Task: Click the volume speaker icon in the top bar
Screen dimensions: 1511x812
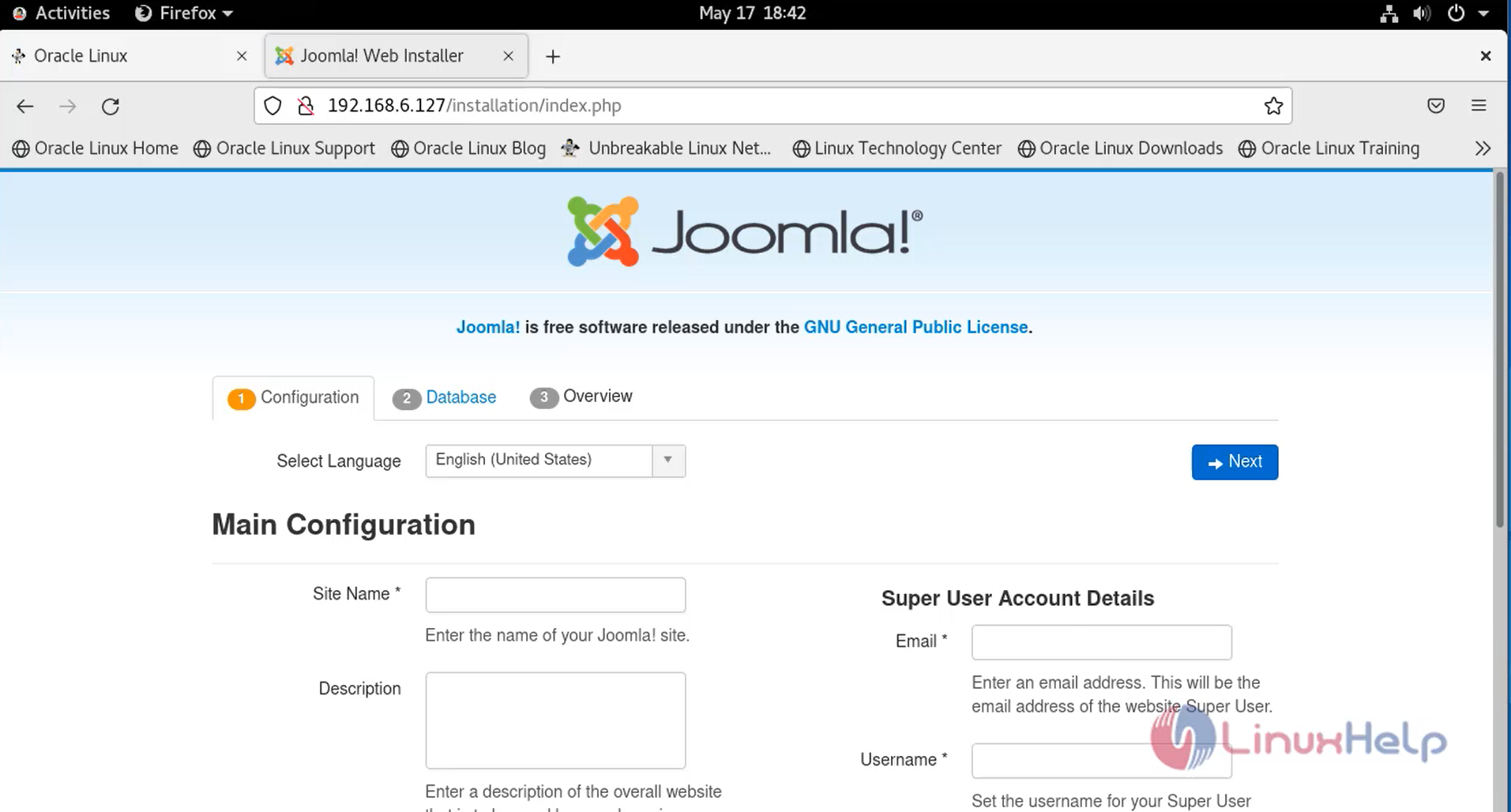Action: tap(1422, 13)
